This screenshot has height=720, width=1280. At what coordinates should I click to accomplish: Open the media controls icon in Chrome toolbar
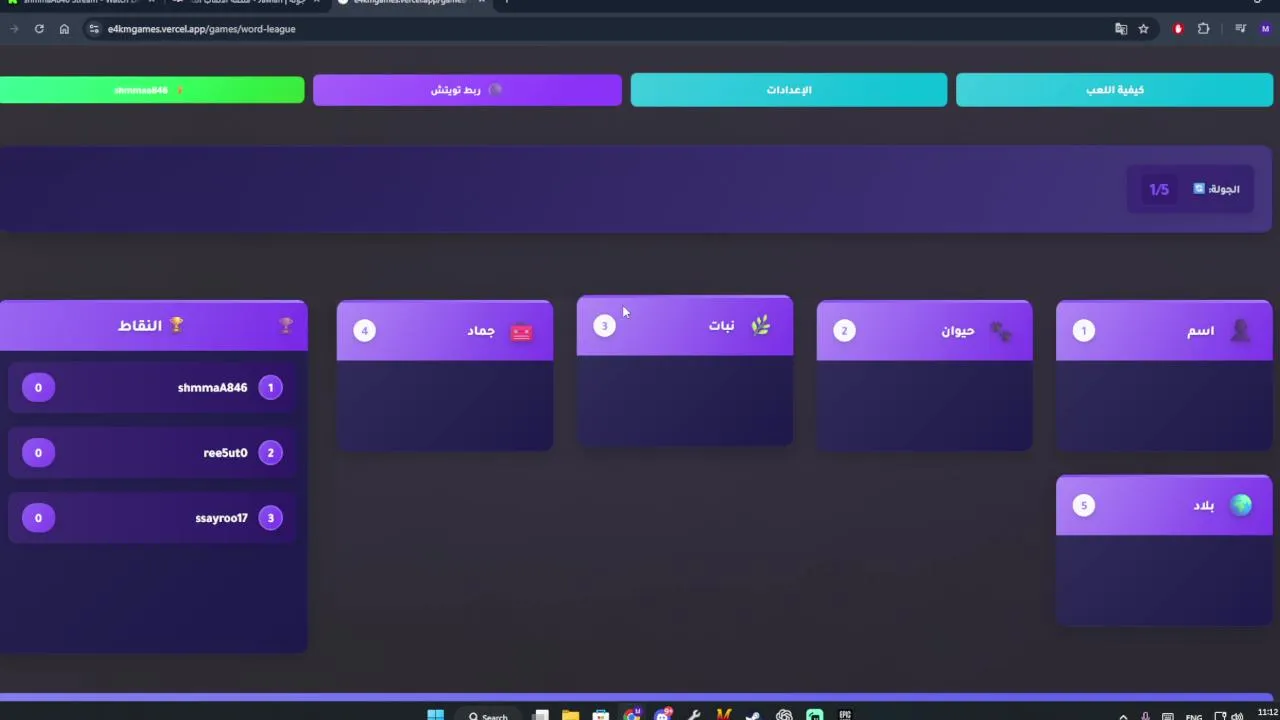coord(1240,29)
